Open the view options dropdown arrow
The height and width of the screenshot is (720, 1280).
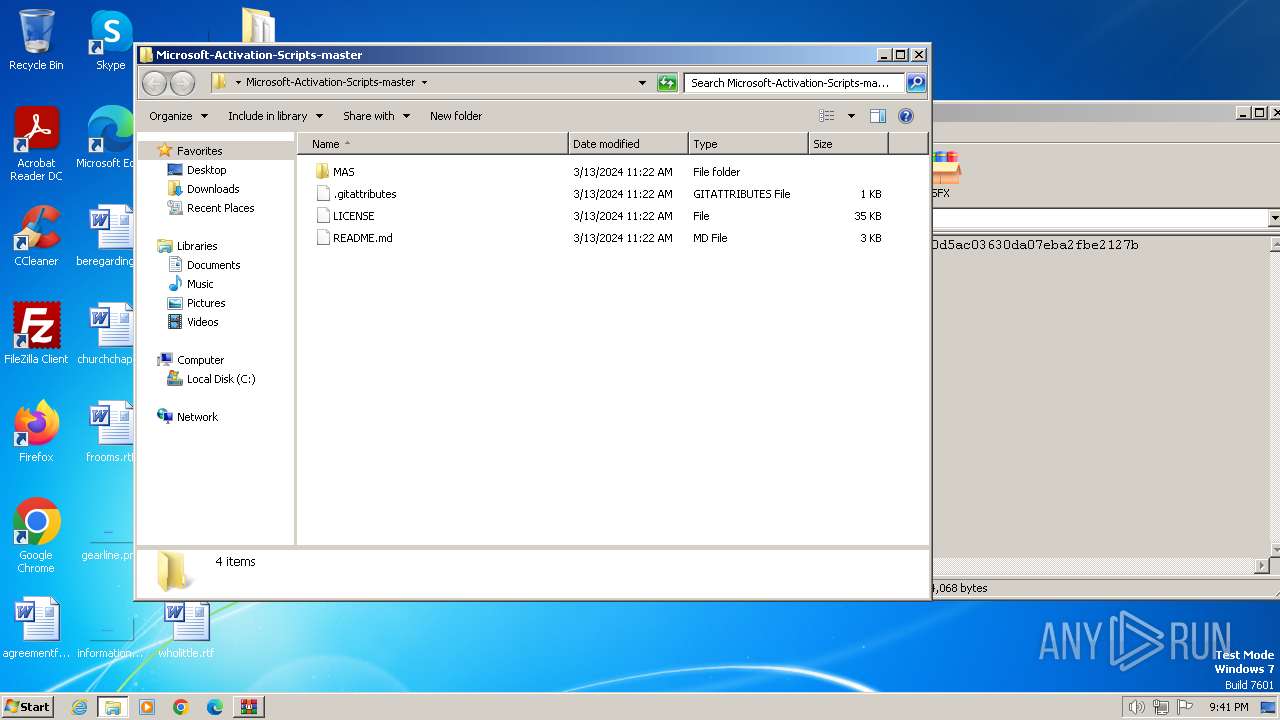[851, 116]
